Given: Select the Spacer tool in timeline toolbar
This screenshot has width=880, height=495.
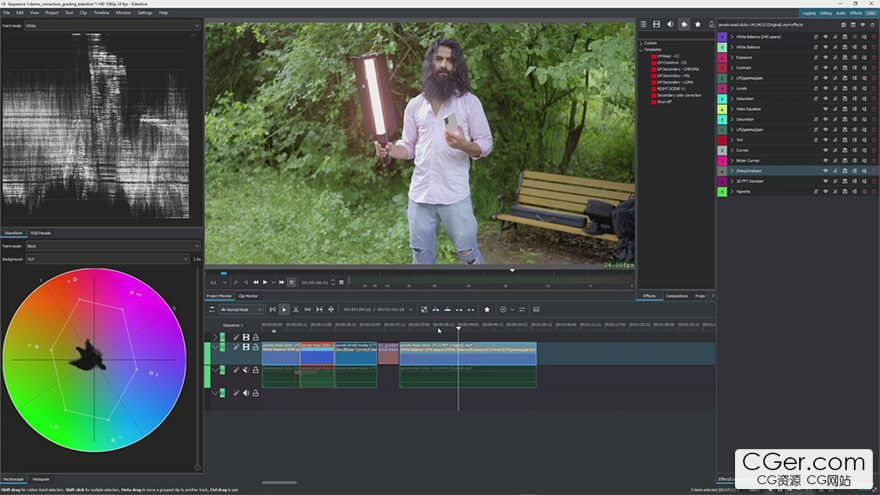Looking at the screenshot, I should coord(308,309).
